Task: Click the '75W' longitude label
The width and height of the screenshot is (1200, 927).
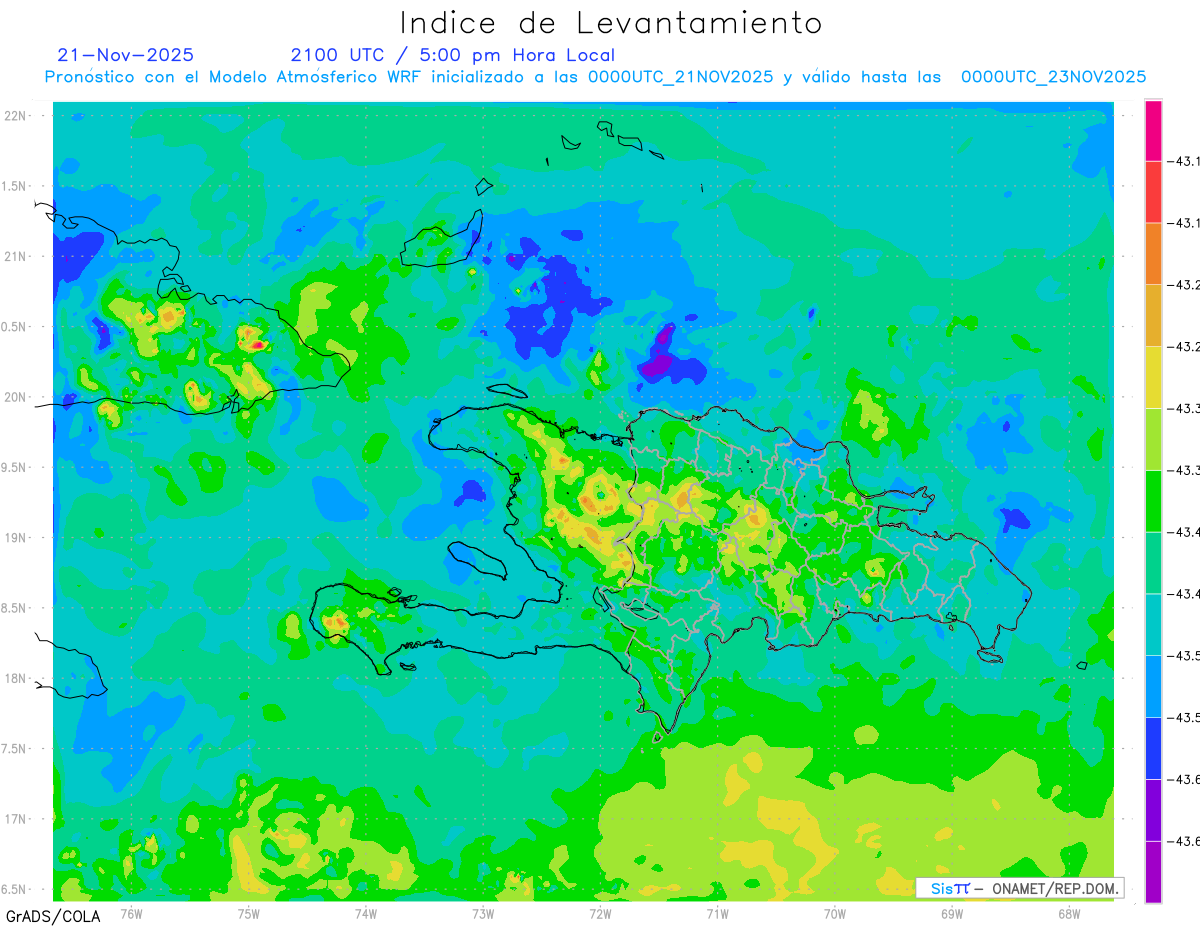Action: point(249,914)
